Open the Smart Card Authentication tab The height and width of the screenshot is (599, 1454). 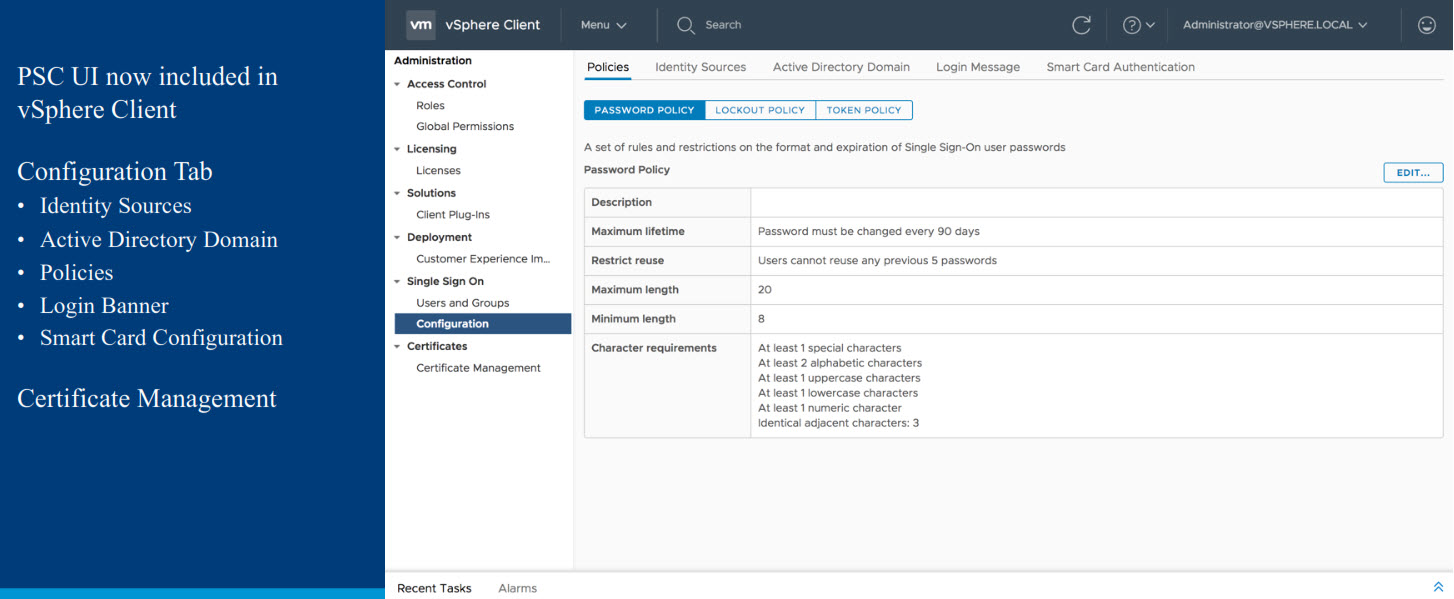point(1120,67)
